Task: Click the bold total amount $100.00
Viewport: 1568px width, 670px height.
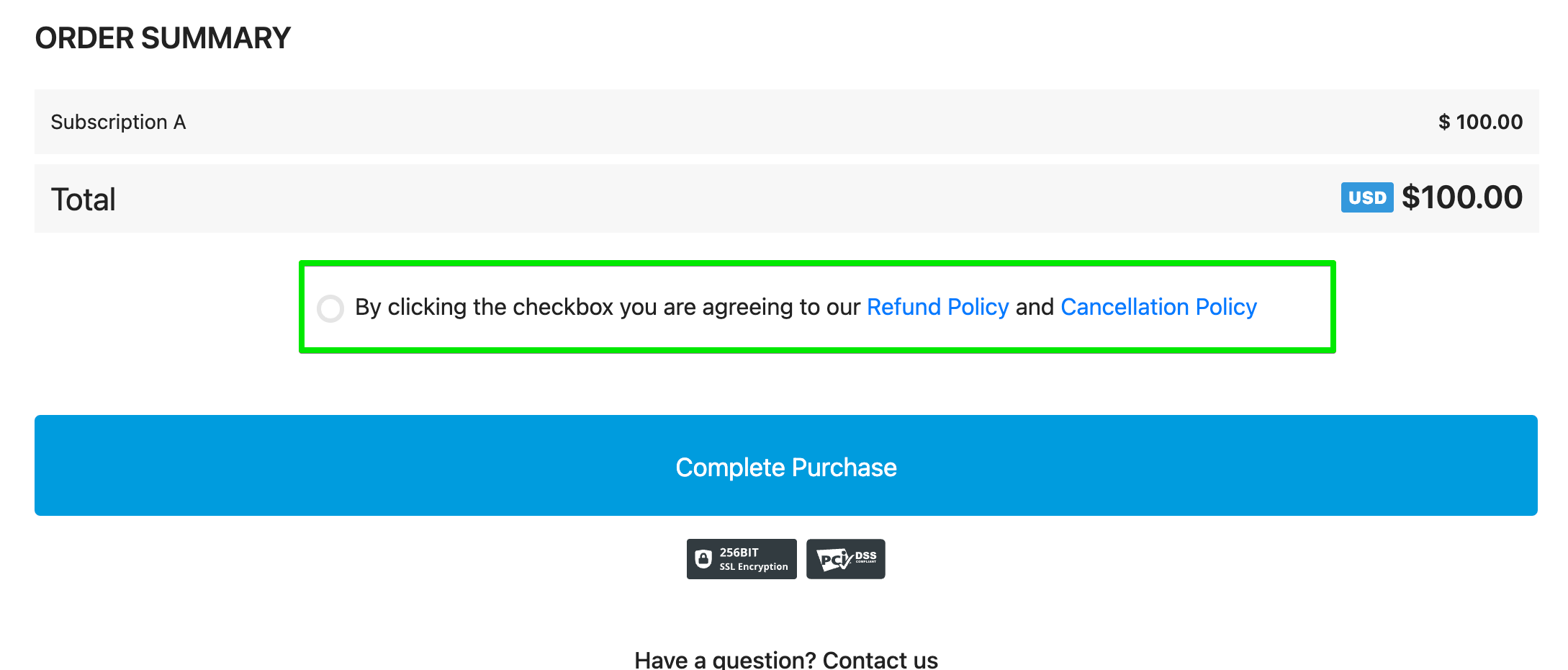Action: 1462,197
